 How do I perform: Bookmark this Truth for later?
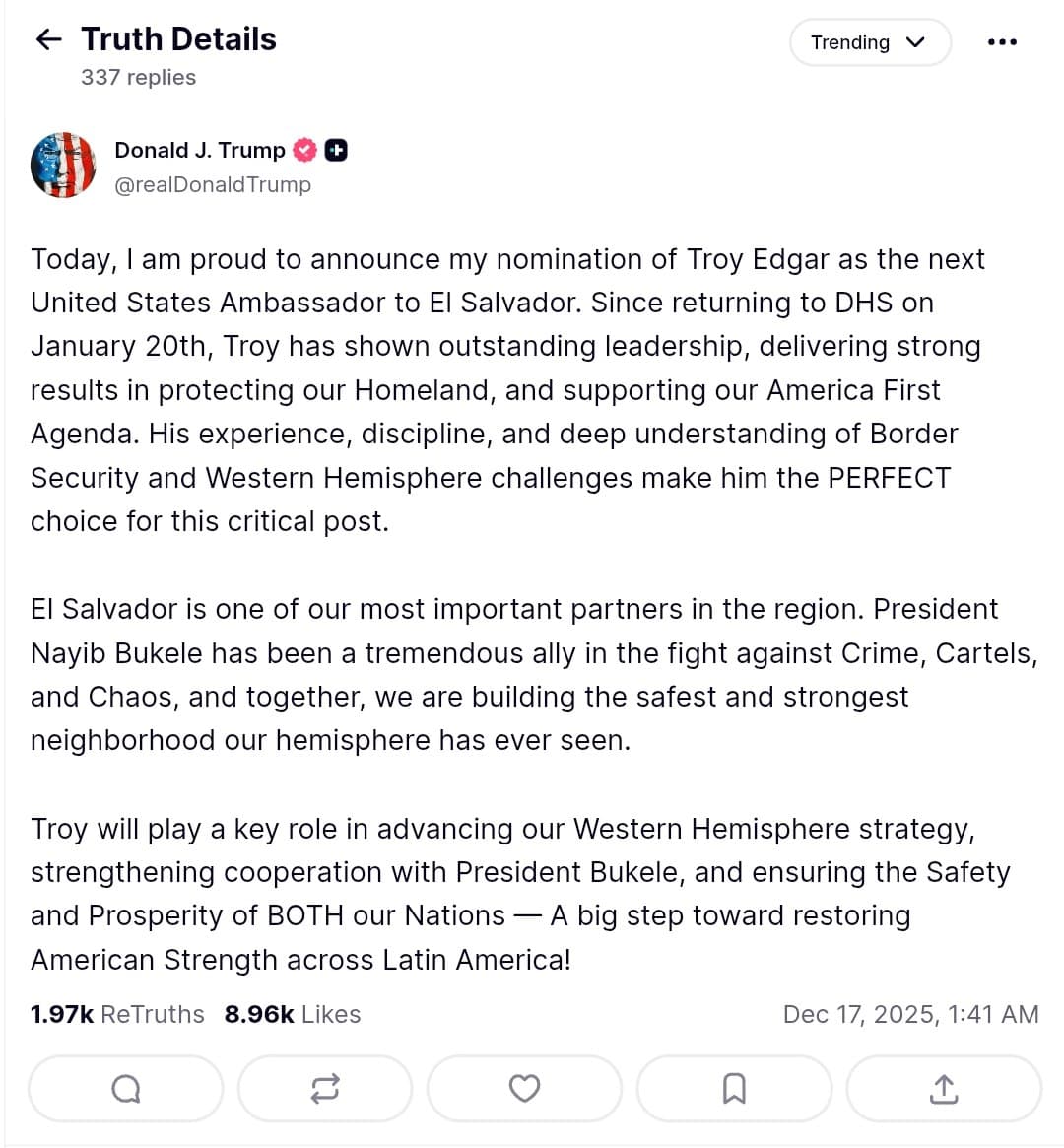click(734, 1088)
